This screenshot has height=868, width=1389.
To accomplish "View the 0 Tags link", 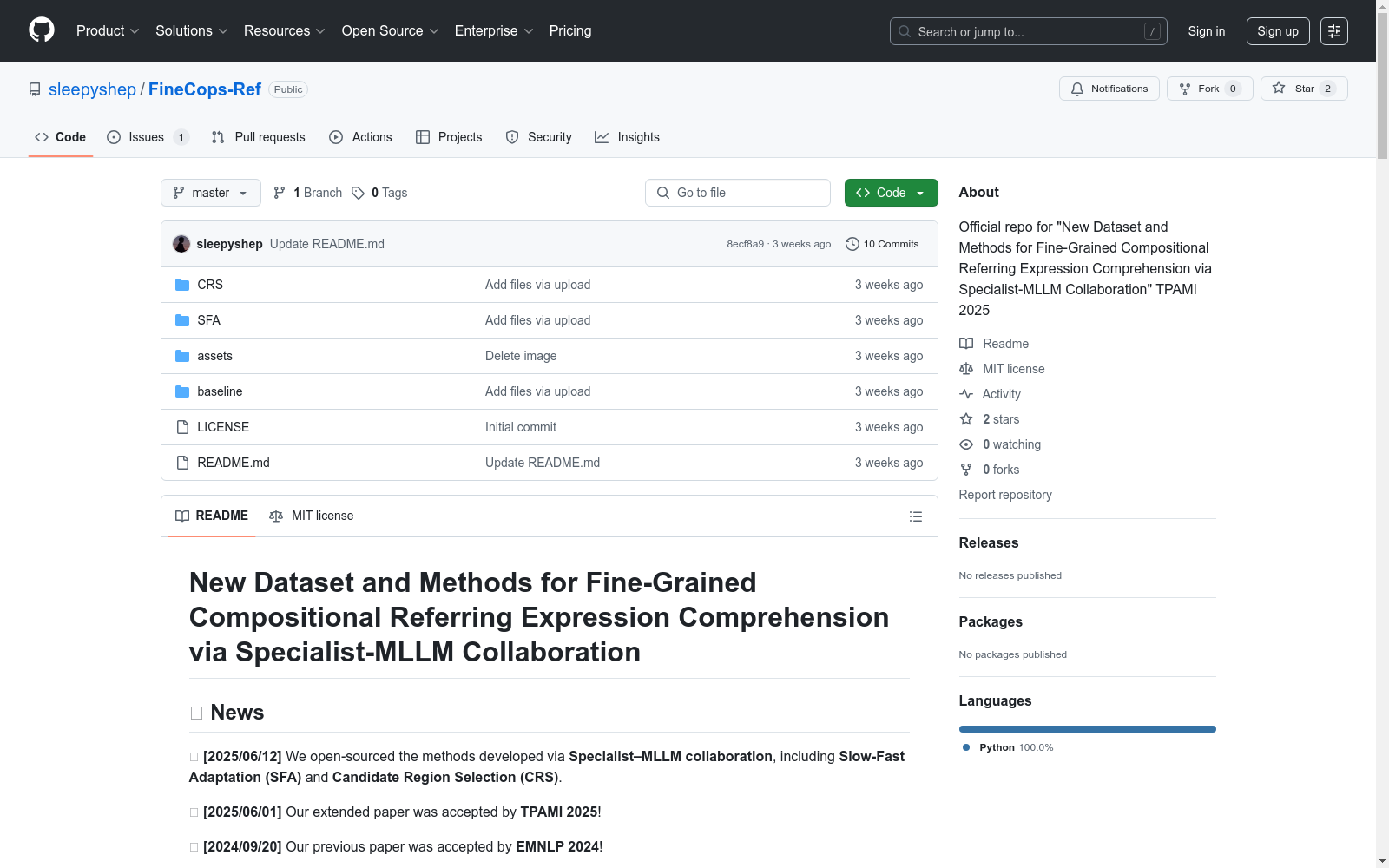I will pos(380,193).
